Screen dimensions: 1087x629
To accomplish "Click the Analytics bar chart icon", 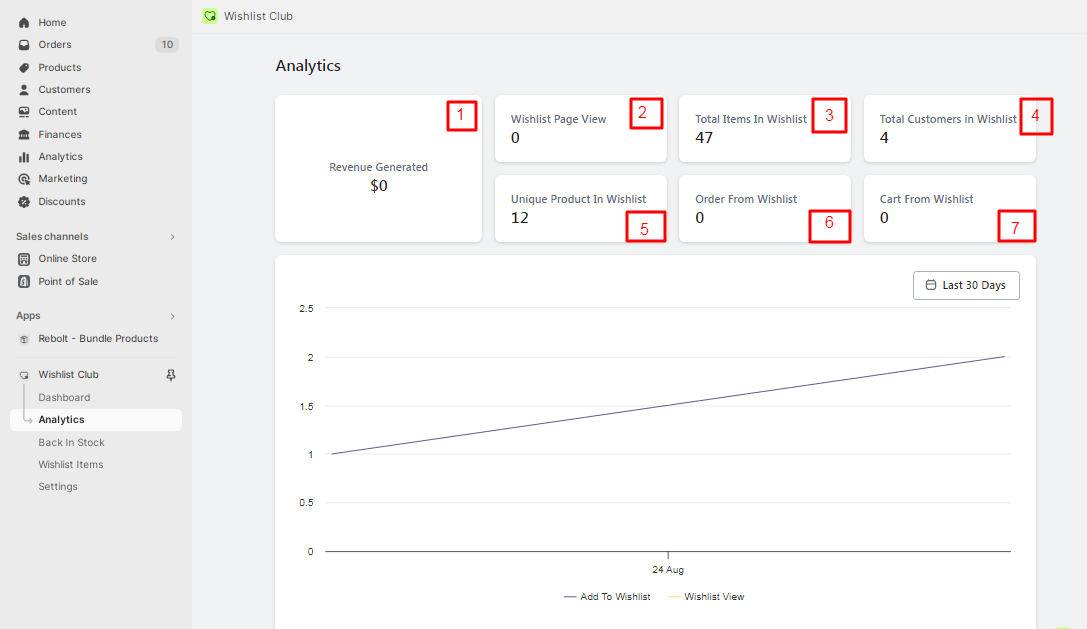I will 24,157.
